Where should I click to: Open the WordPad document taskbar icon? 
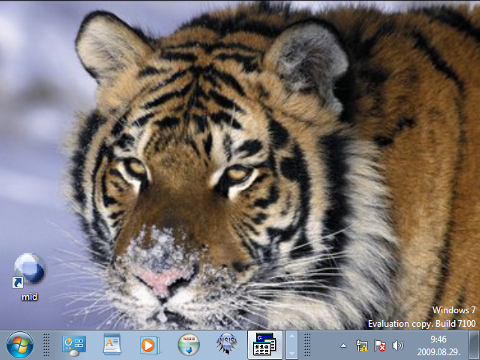click(112, 345)
